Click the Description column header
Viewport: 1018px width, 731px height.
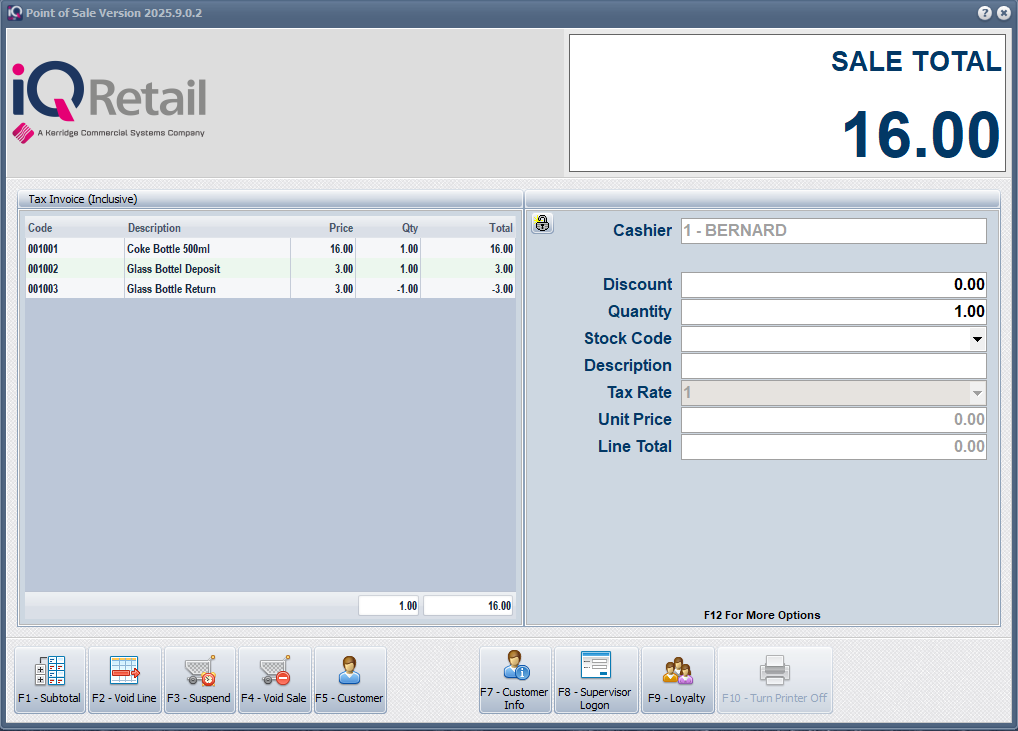155,228
